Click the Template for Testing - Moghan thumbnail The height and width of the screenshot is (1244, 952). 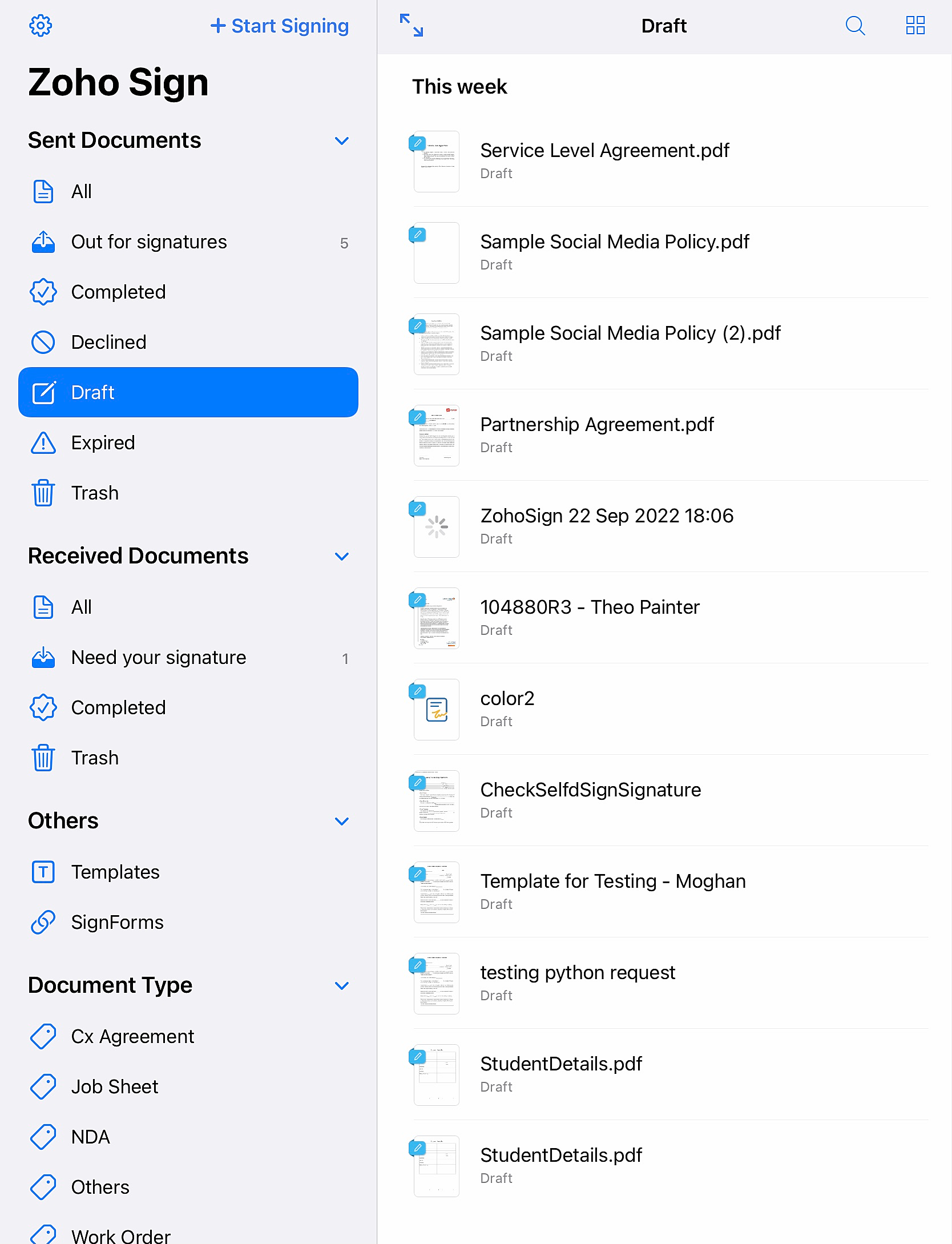[x=437, y=892]
